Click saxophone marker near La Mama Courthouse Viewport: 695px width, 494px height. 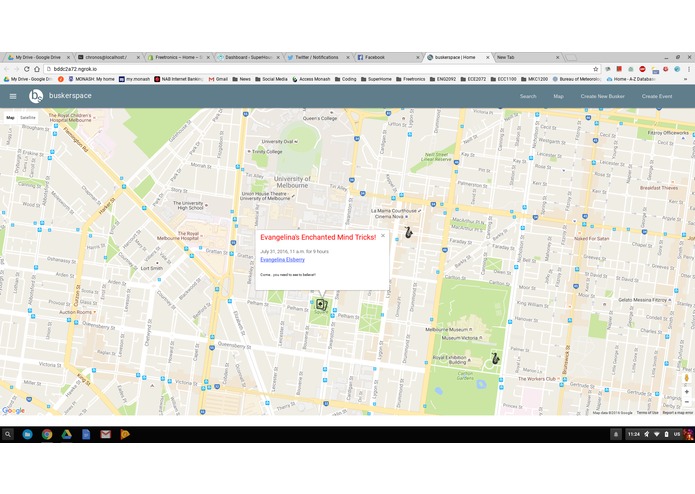click(408, 232)
